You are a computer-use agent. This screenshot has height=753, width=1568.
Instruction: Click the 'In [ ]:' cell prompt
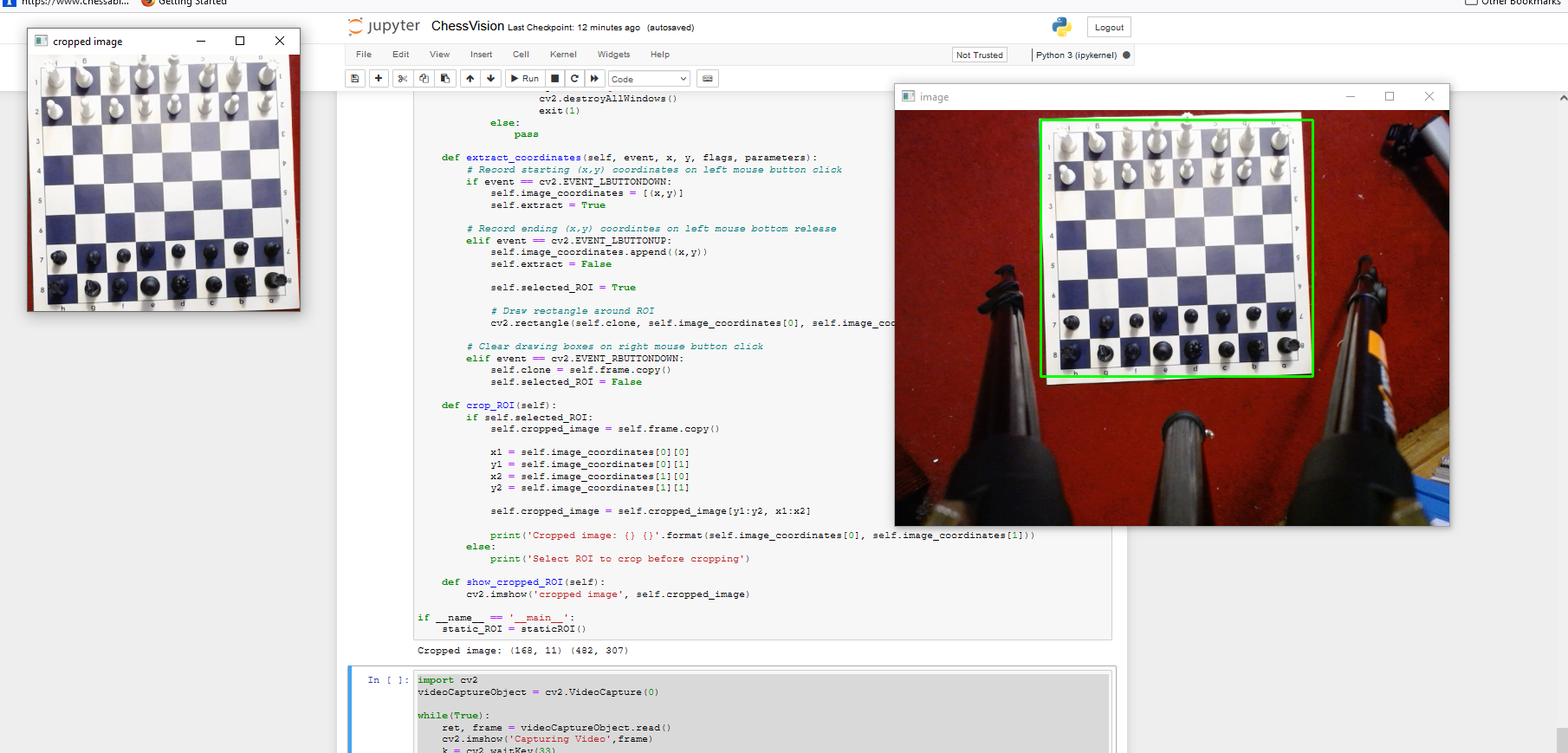coord(387,680)
